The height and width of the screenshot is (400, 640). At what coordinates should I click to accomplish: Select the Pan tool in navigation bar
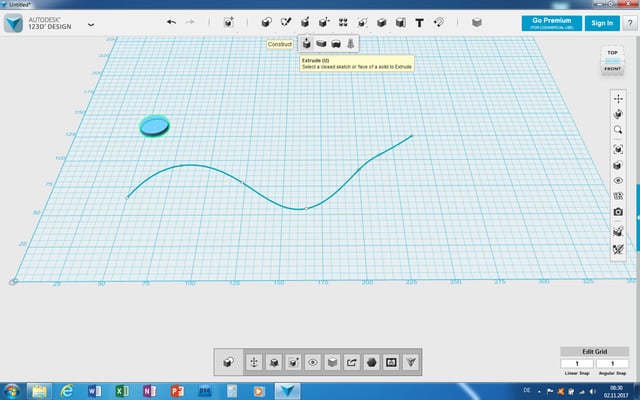[619, 98]
